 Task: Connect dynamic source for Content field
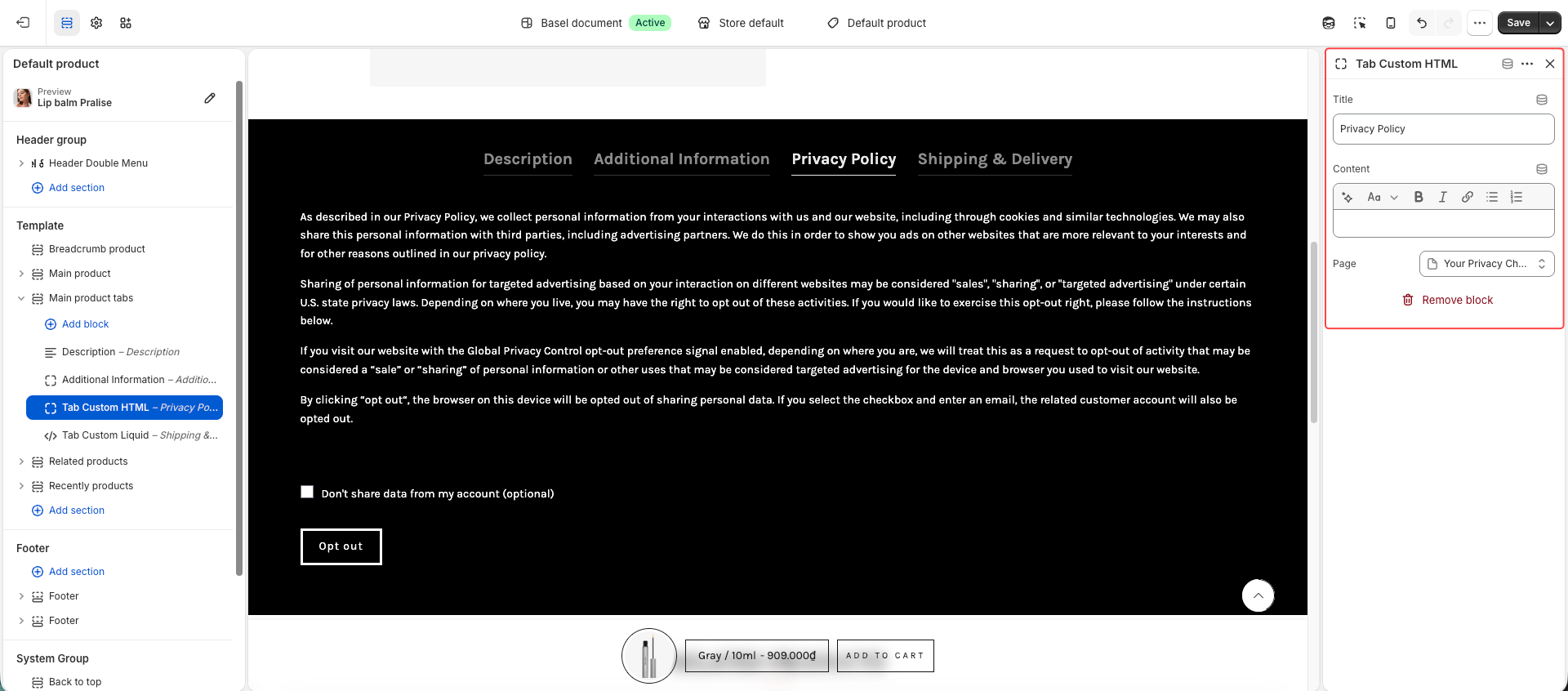(1542, 169)
